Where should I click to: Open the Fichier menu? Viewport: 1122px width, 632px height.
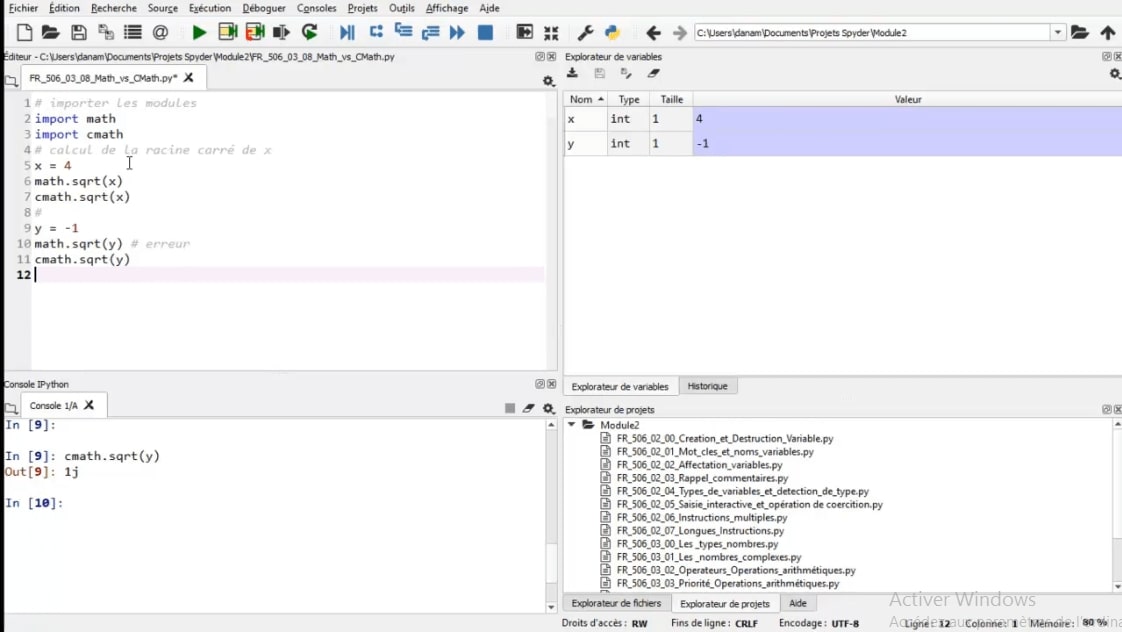point(23,8)
